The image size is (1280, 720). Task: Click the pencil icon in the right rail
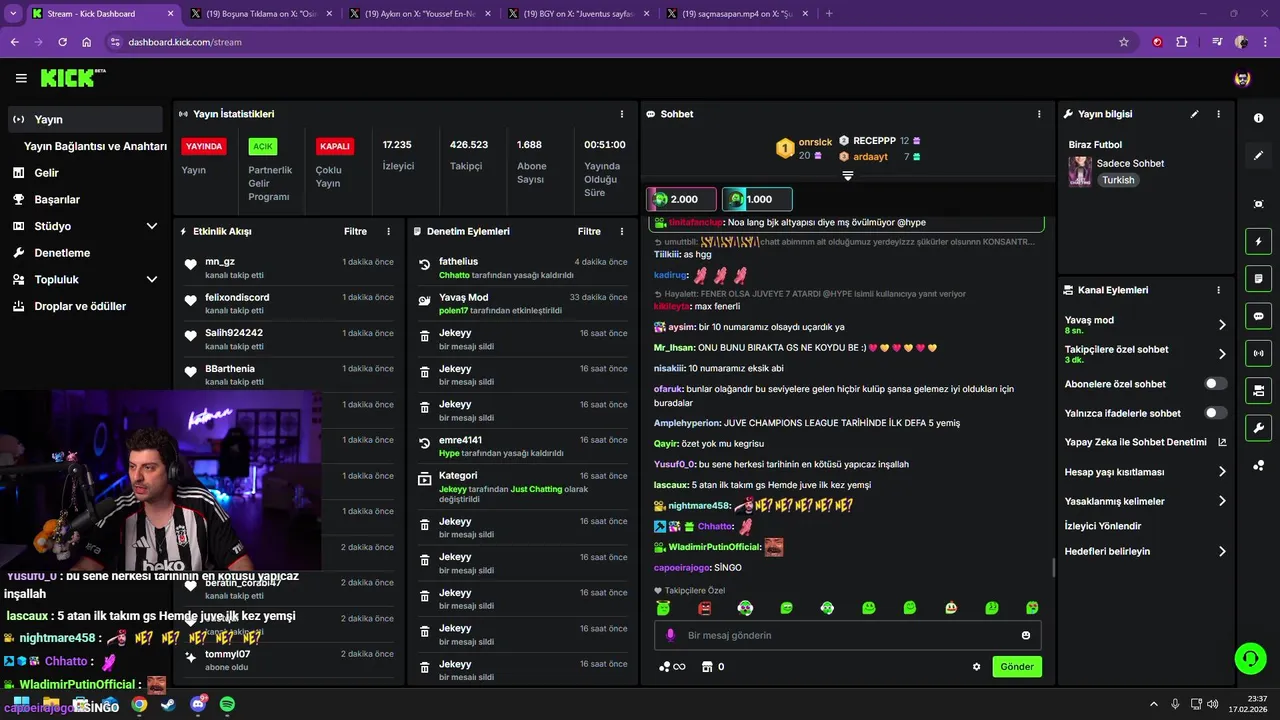pyautogui.click(x=1258, y=156)
